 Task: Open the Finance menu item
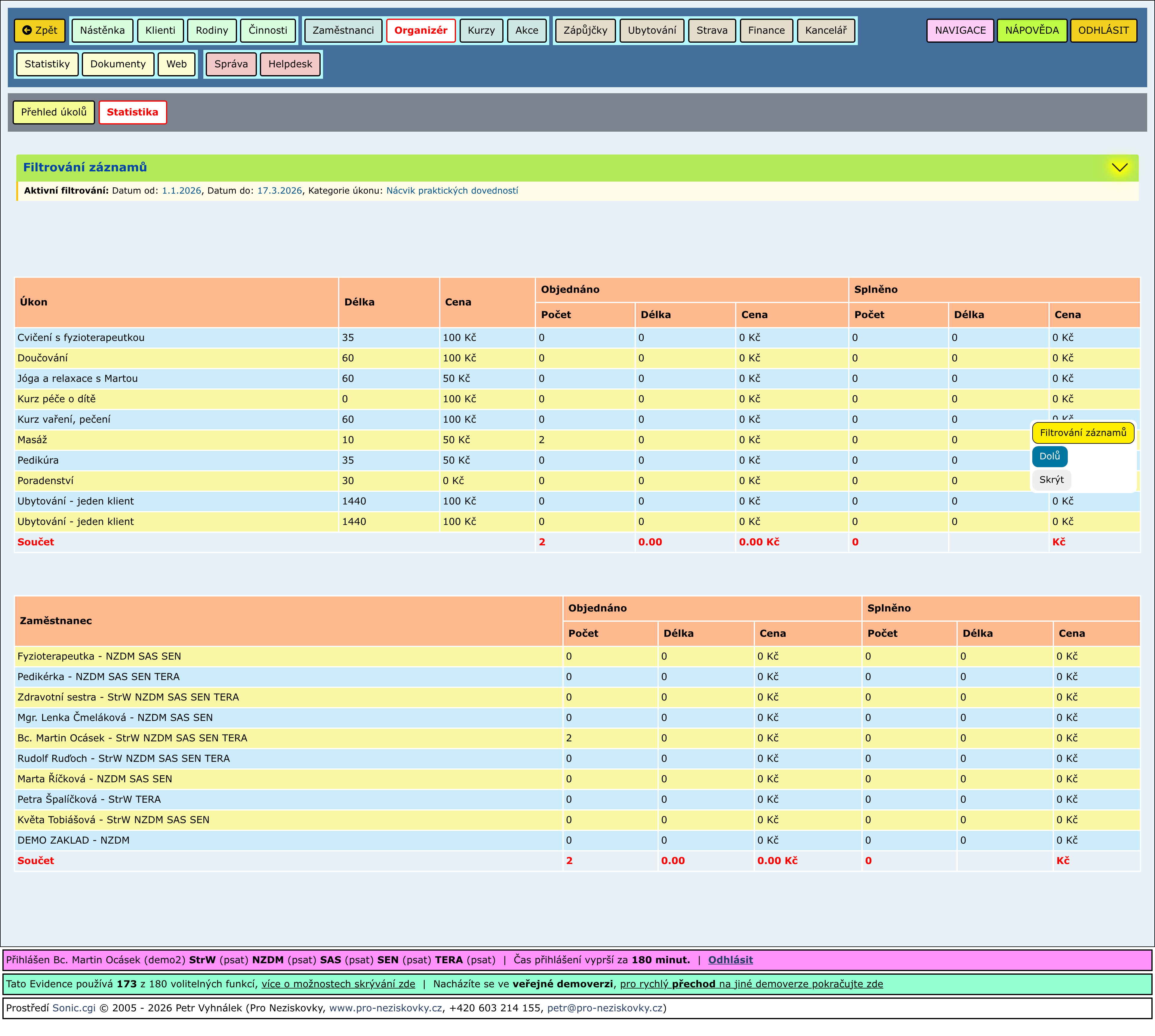point(766,31)
